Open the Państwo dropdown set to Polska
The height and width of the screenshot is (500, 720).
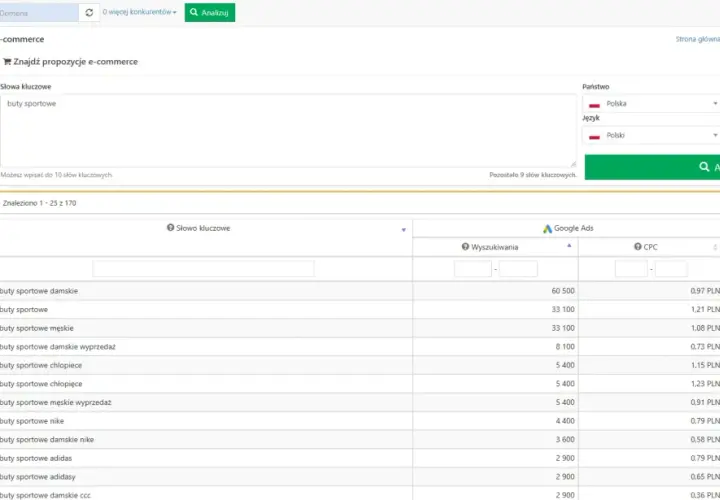point(651,104)
